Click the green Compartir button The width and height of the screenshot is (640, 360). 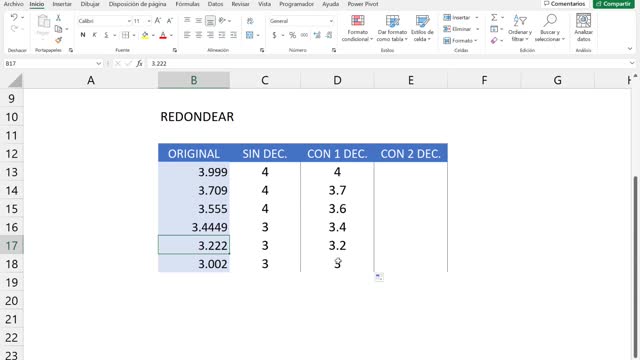tap(613, 4)
